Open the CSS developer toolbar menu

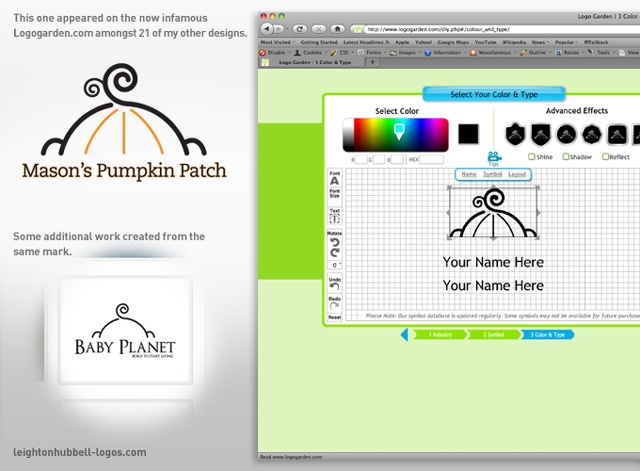pyautogui.click(x=342, y=53)
